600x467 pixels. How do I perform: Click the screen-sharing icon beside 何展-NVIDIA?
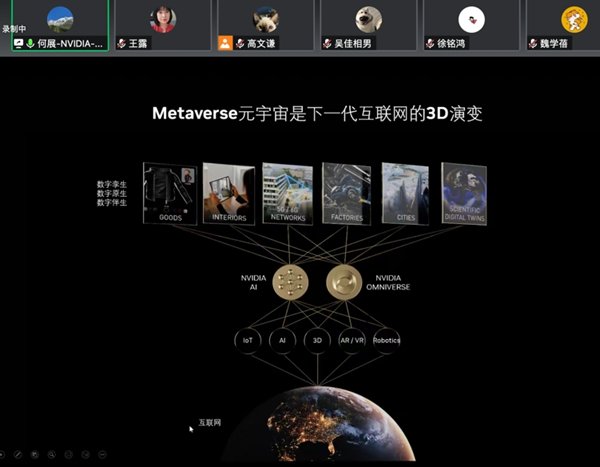click(18, 43)
